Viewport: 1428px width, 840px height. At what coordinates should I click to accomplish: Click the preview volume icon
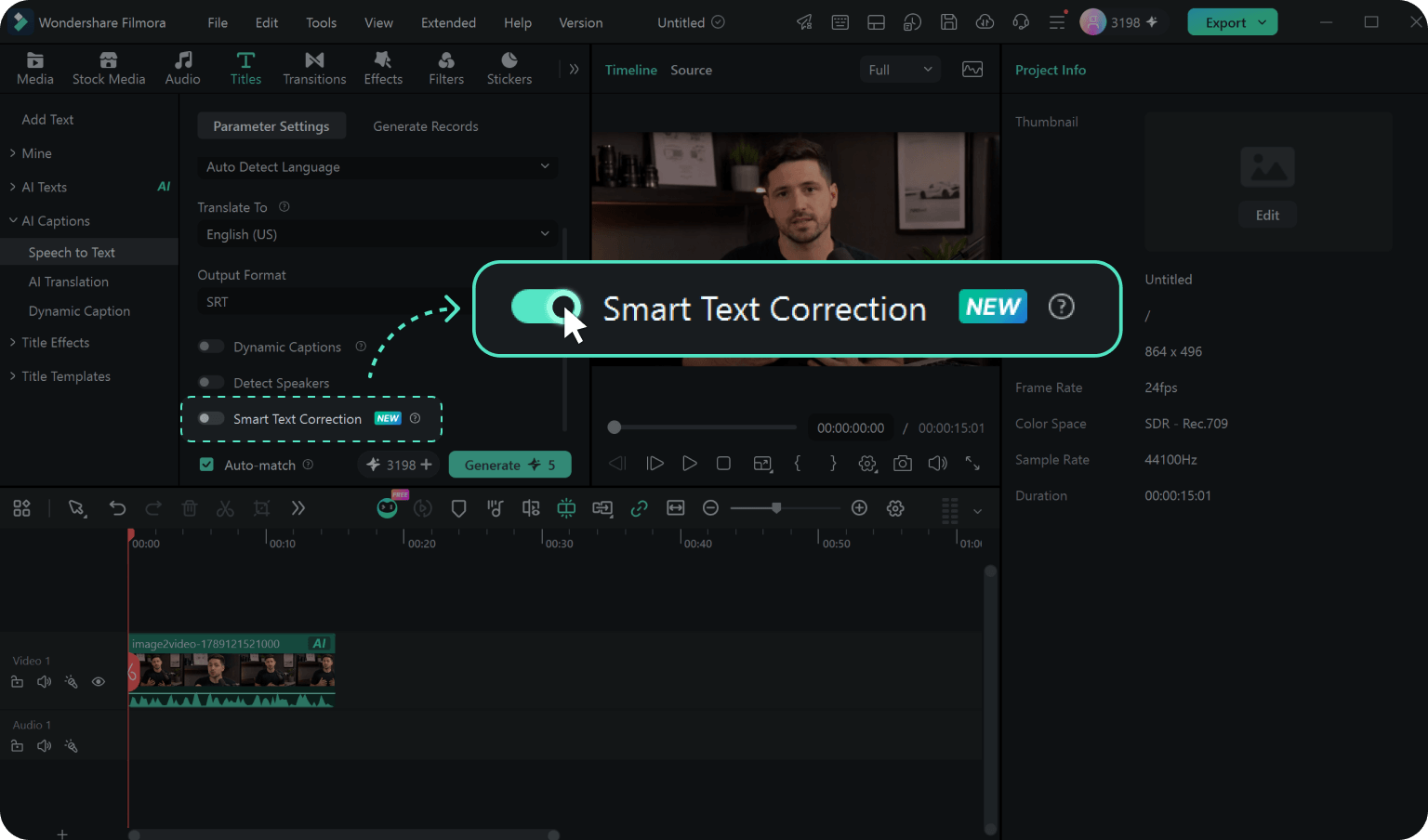point(938,463)
